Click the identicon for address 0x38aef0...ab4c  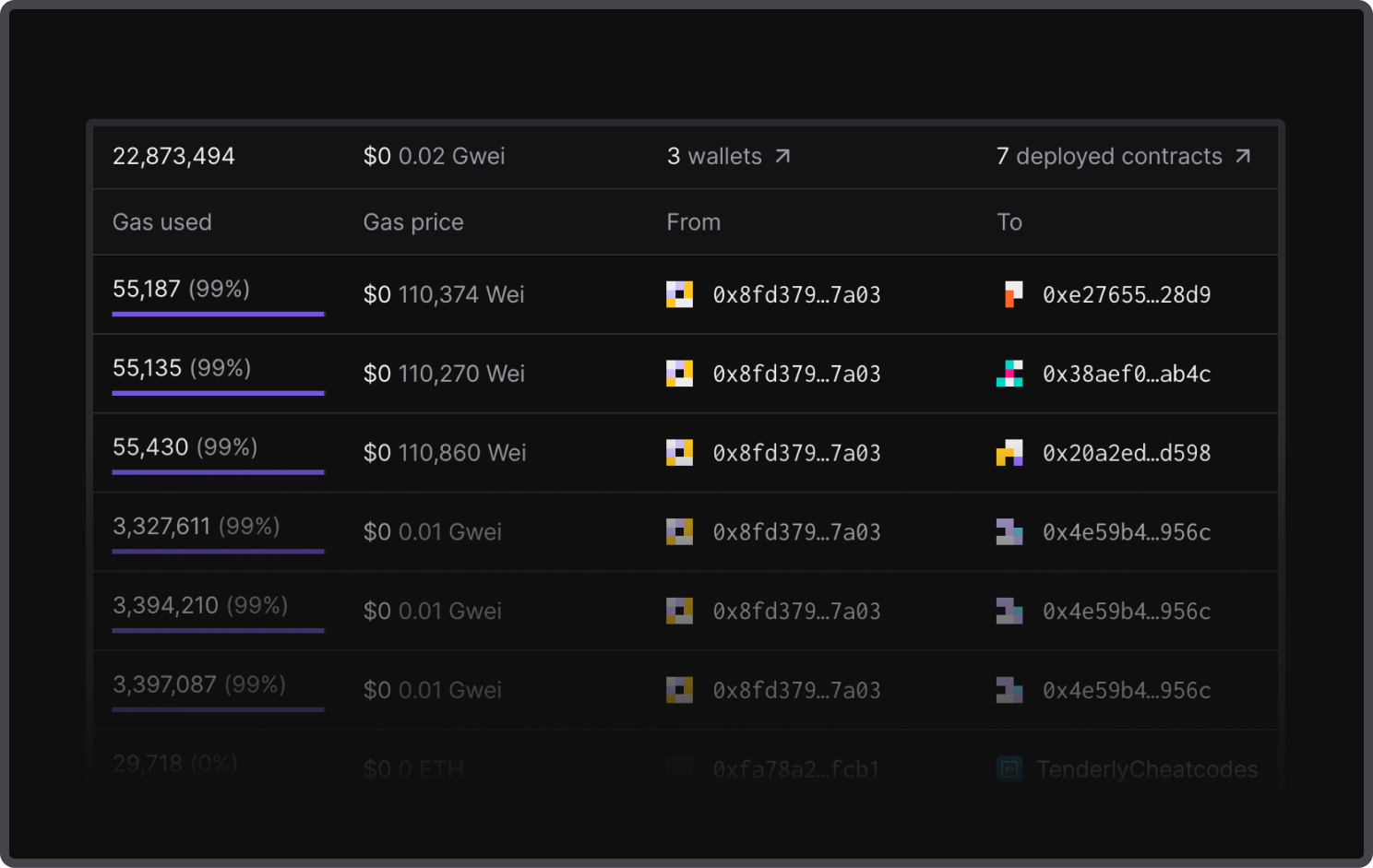tap(1009, 374)
